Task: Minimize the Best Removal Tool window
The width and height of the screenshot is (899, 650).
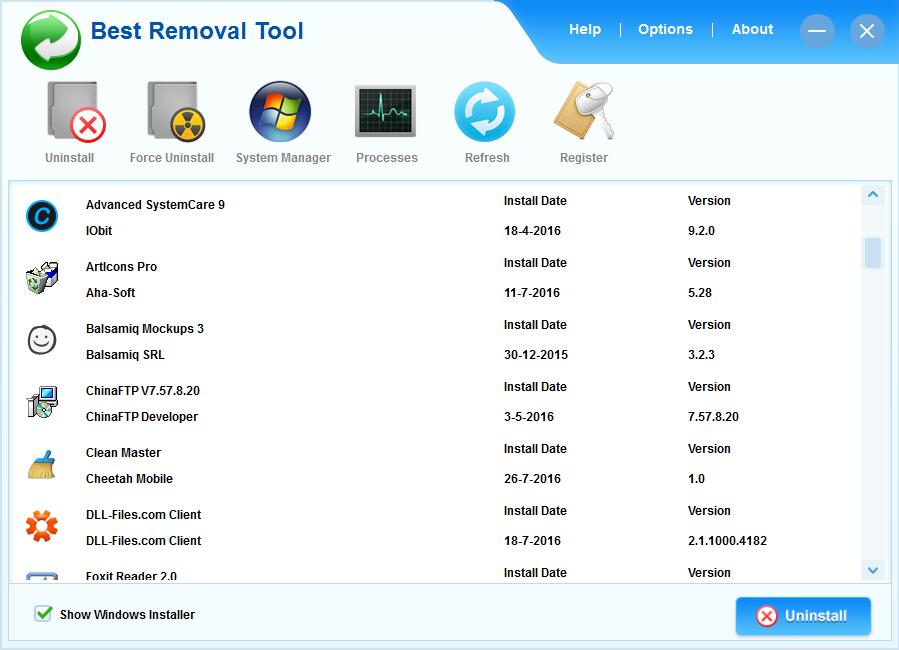Action: coord(817,31)
